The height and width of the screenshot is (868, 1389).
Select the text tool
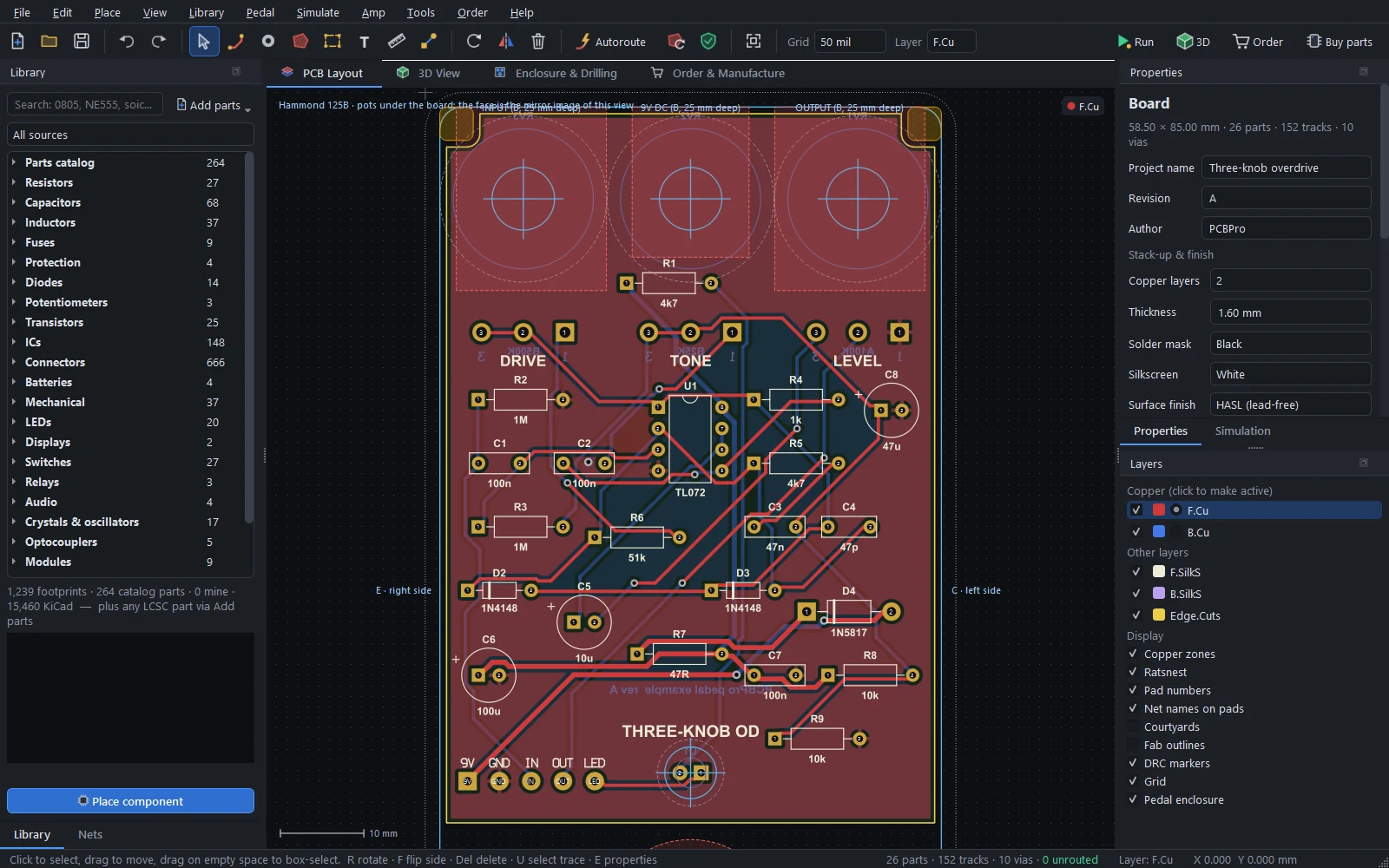365,41
